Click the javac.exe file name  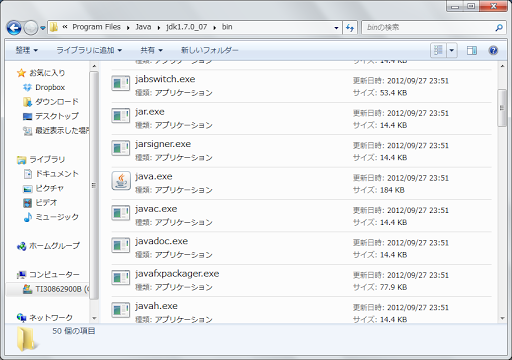point(156,209)
